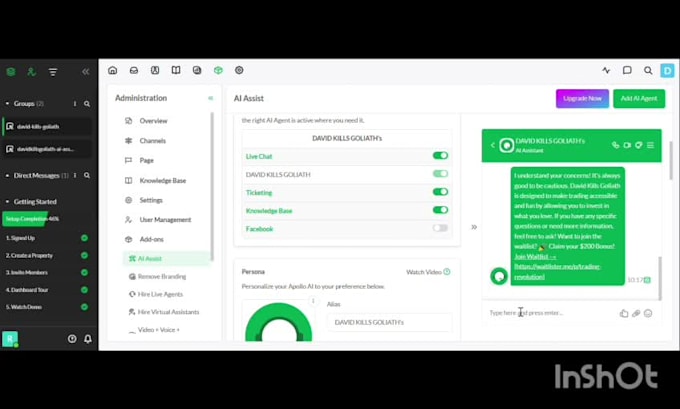Select the green cube add-ons icon
The height and width of the screenshot is (409, 680).
[218, 70]
